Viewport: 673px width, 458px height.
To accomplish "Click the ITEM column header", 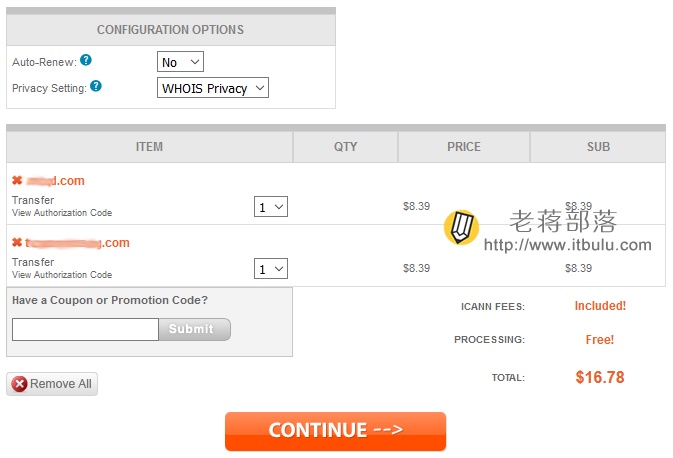I will (x=149, y=147).
